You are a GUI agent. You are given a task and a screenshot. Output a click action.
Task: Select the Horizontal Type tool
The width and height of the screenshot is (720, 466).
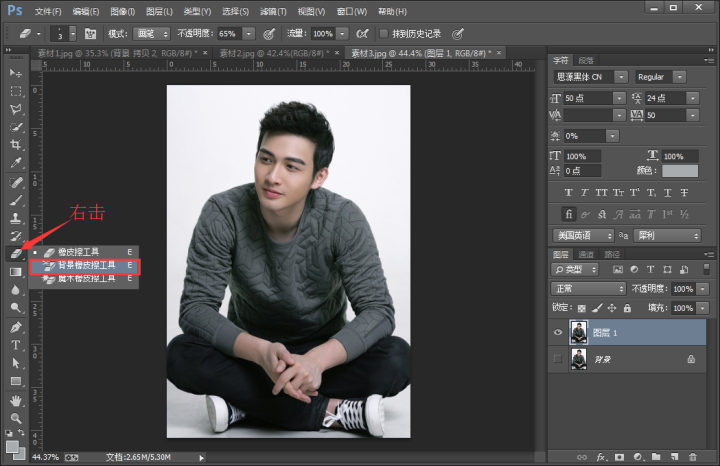click(16, 345)
